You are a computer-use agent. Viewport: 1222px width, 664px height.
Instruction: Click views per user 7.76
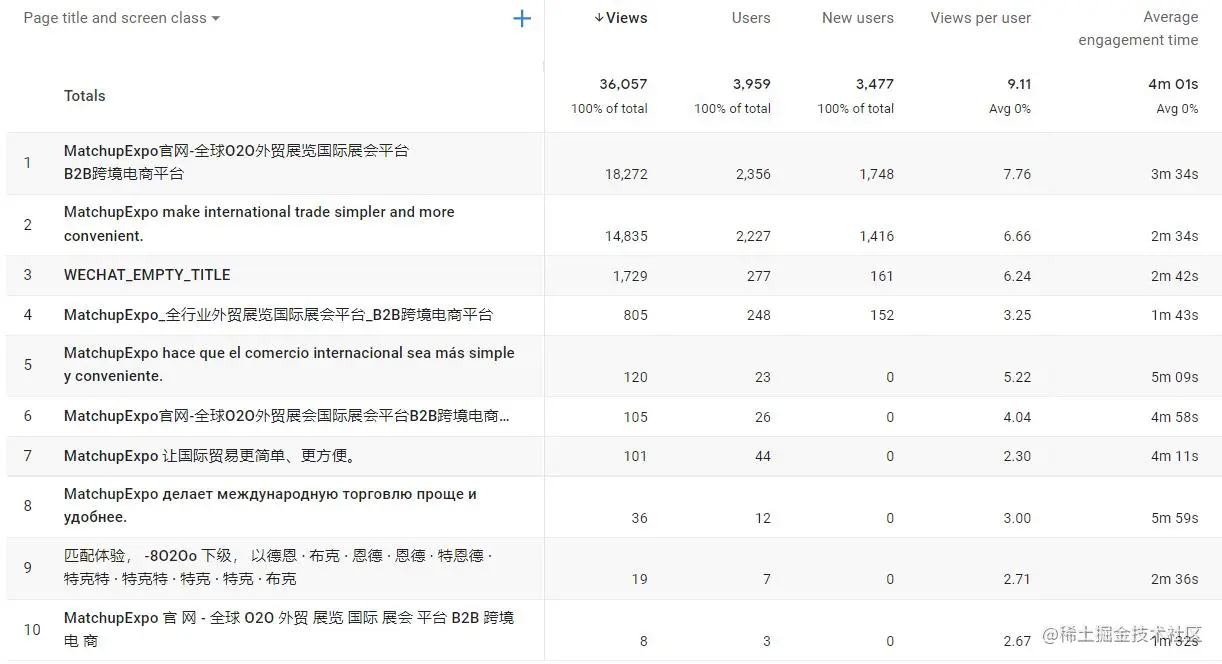tap(1017, 174)
